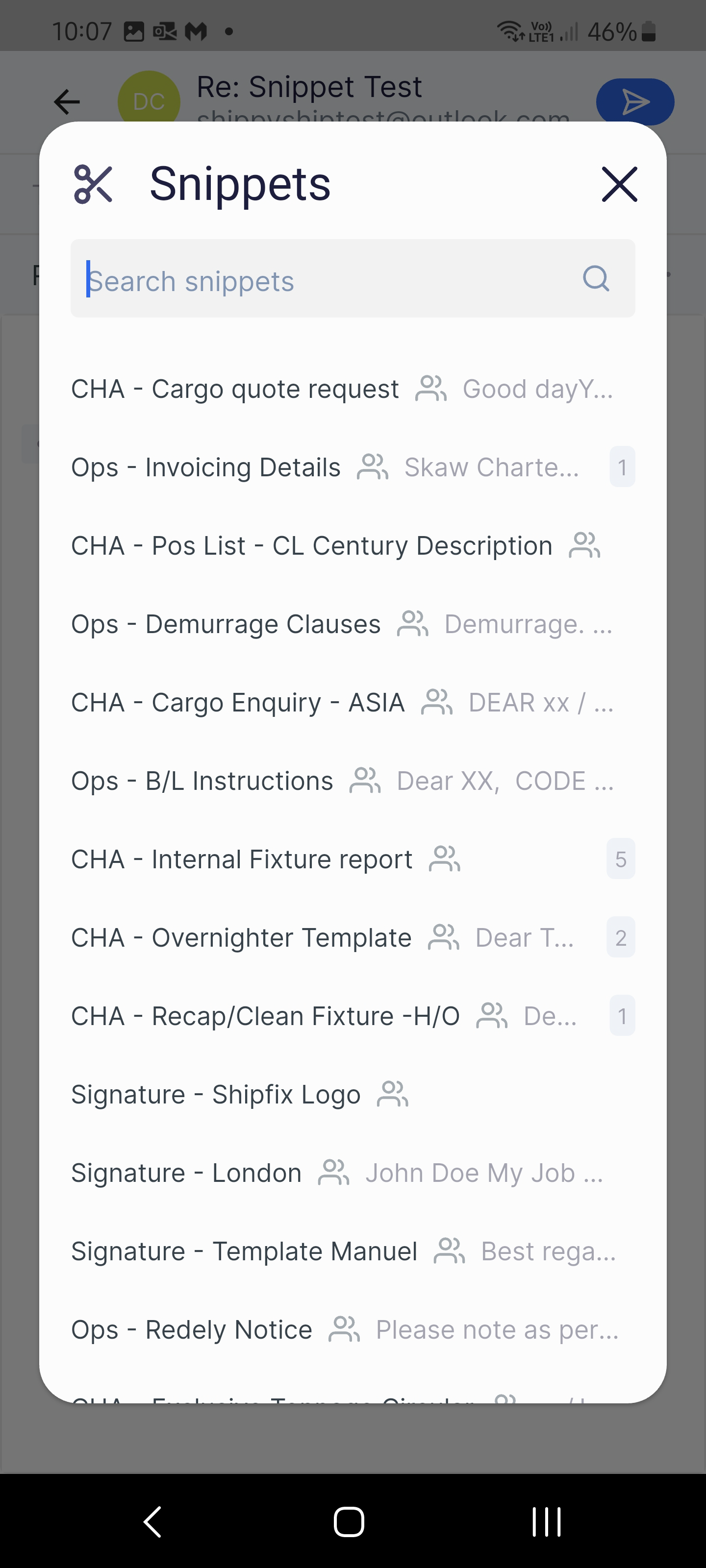This screenshot has height=1568, width=706.
Task: Choose Signature - London snippet
Action: [x=186, y=1173]
